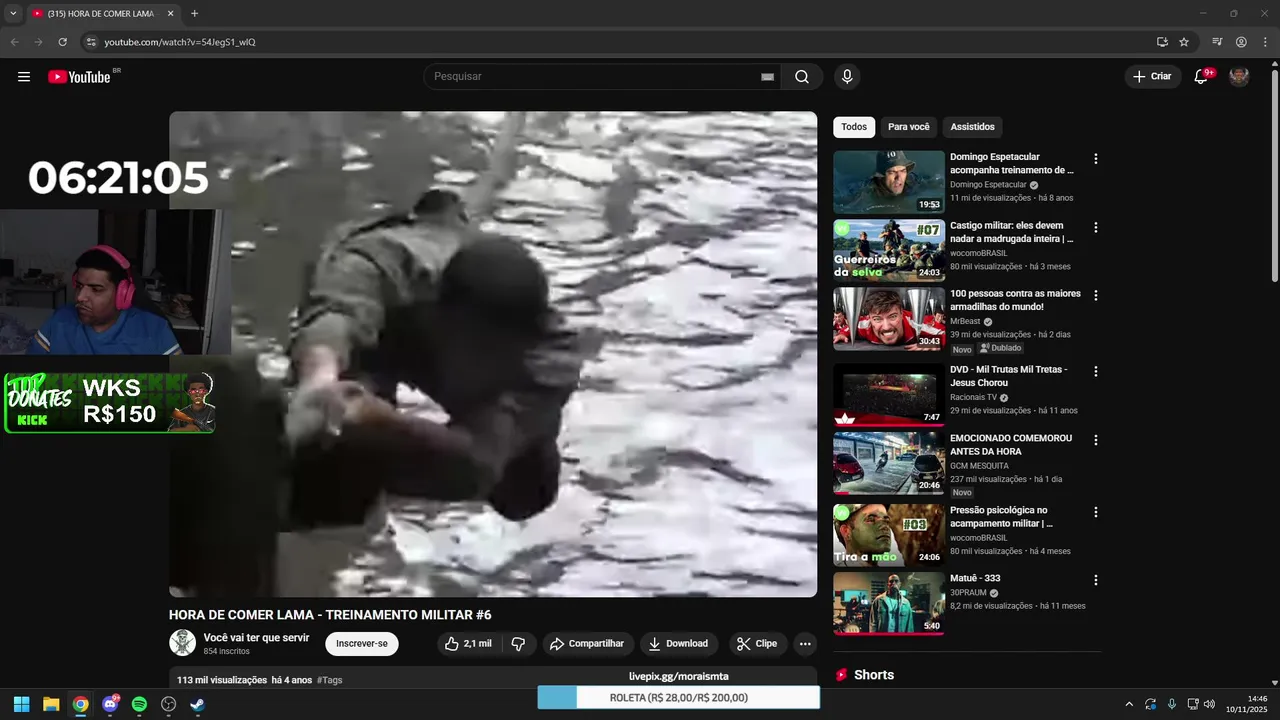Open options menu for 100 pessoas video
Screen dimensions: 1280x720
click(x=1096, y=296)
